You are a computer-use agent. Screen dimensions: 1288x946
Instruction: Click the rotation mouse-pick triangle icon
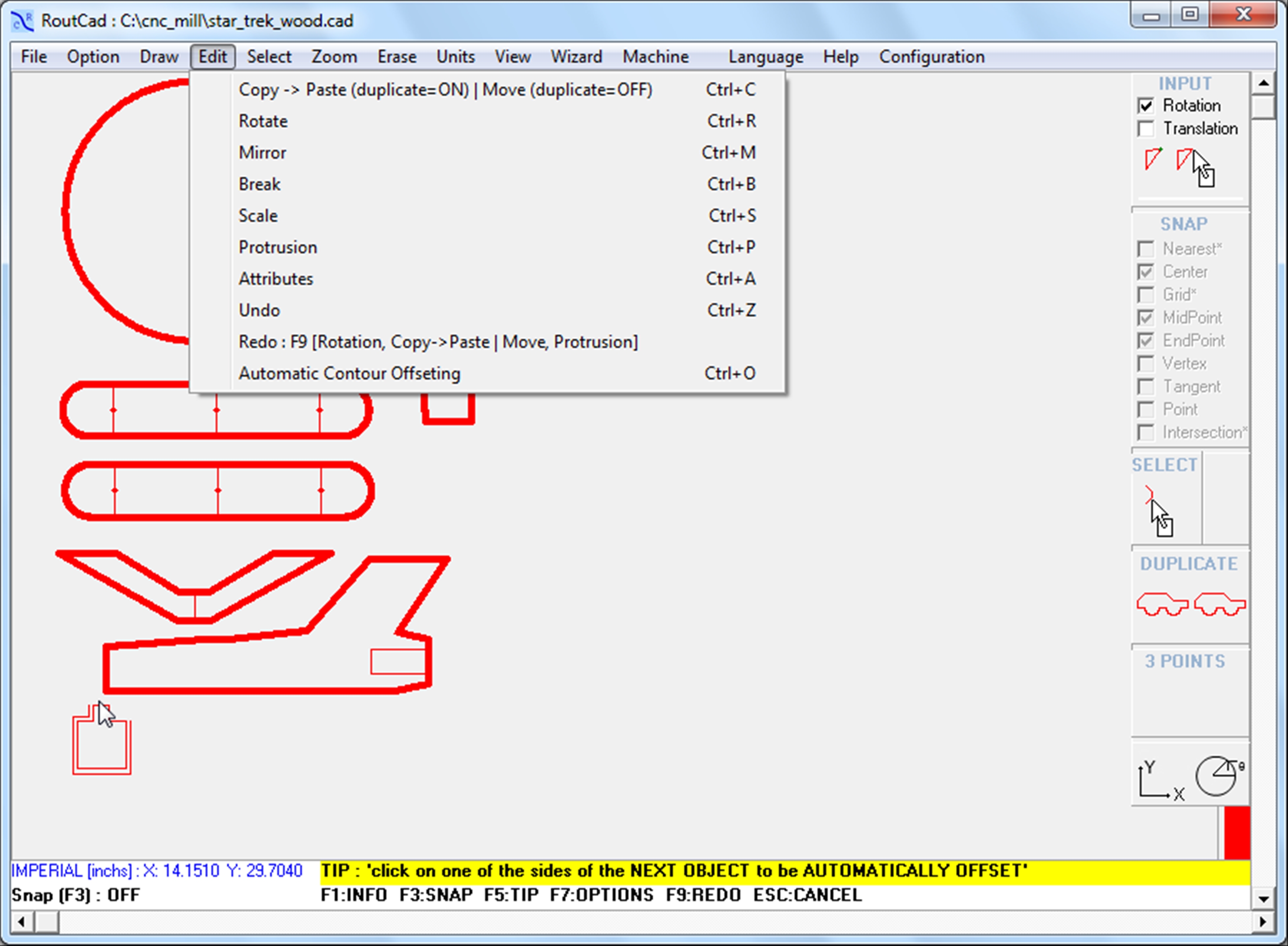click(1194, 166)
